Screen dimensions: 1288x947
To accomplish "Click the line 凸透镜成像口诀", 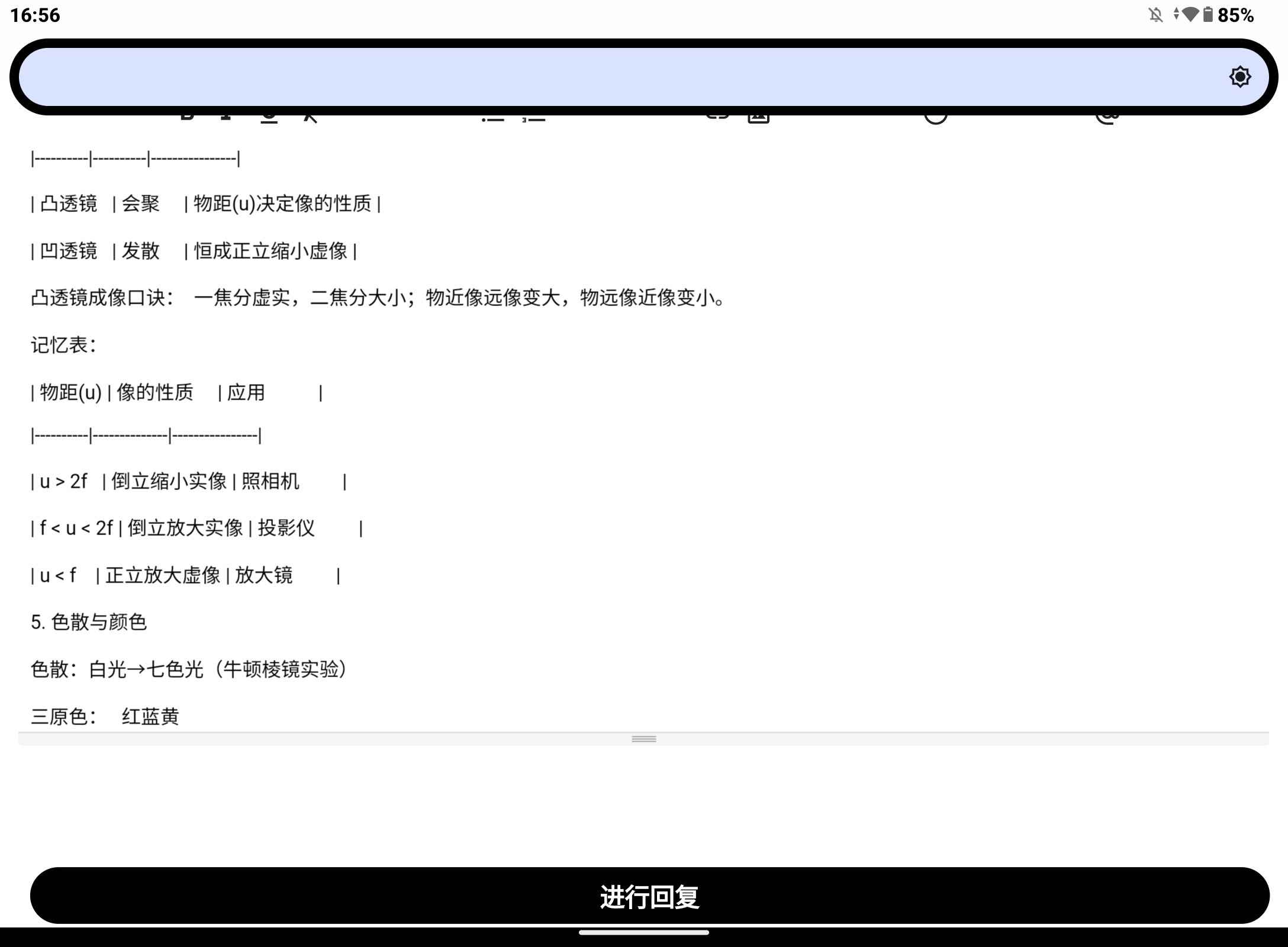I will 378,298.
